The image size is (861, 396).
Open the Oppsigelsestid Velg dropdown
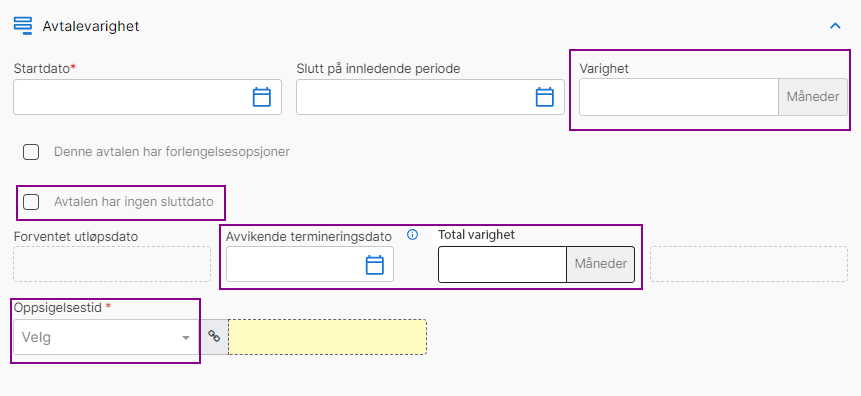pos(106,337)
